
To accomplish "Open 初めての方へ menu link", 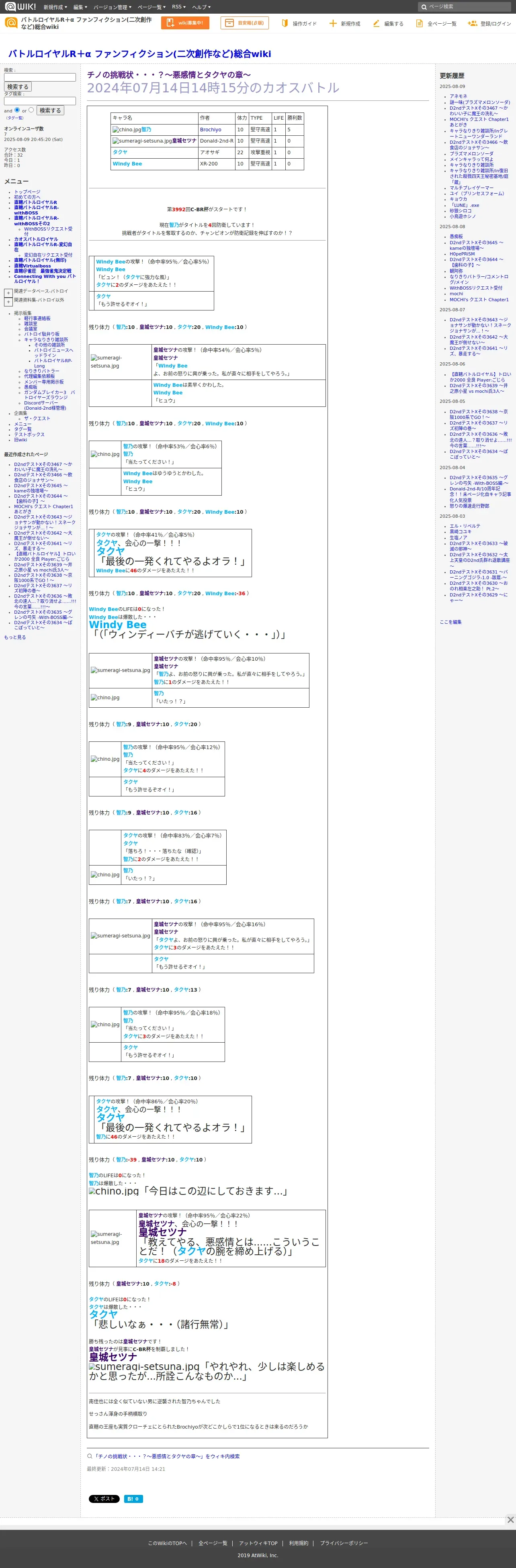I will pyautogui.click(x=27, y=197).
